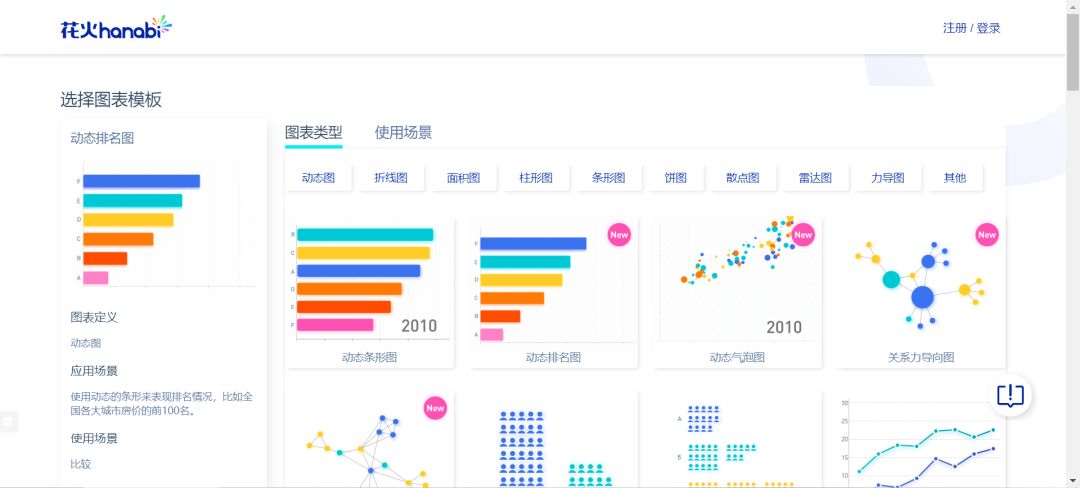This screenshot has width=1080, height=488.
Task: Click the 选择图表模板 heading
Action: pos(111,100)
